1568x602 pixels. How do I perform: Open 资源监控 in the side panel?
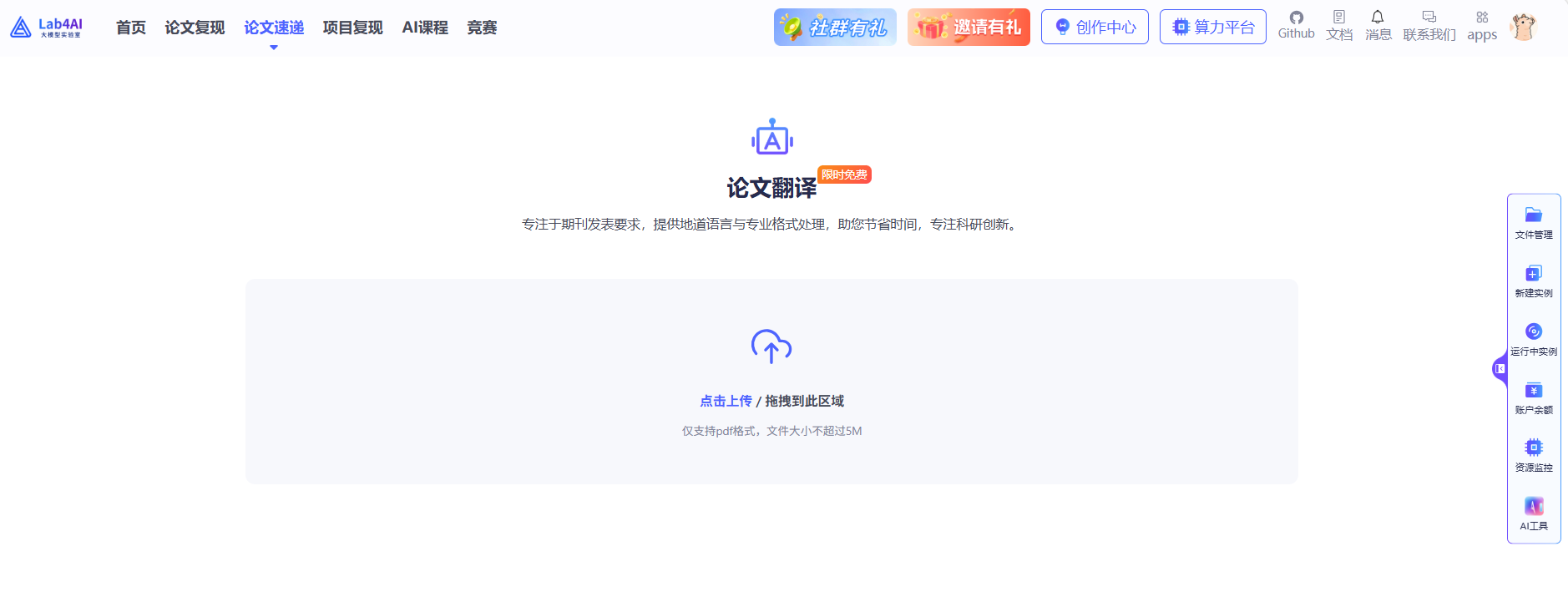1534,456
